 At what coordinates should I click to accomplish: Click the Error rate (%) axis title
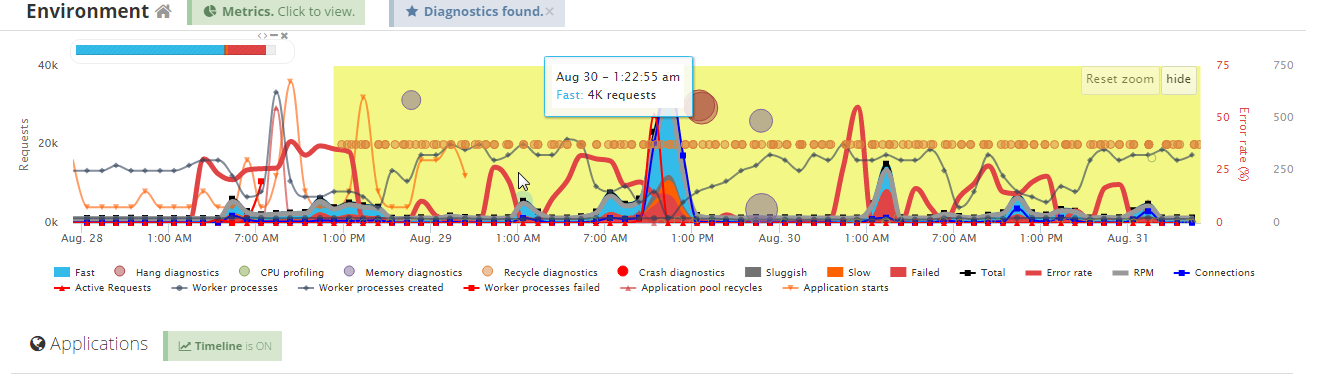coord(1245,144)
